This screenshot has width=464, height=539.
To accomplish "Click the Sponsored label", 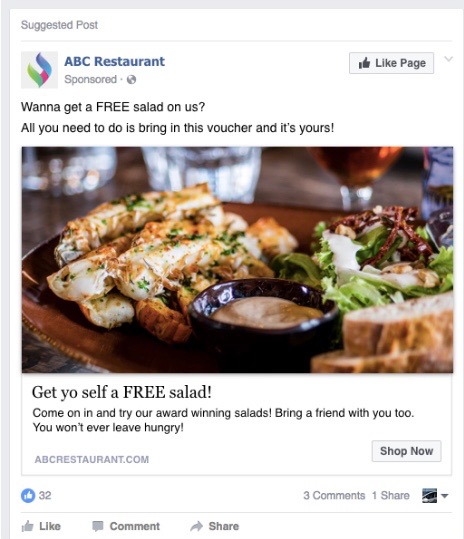I will [x=91, y=79].
